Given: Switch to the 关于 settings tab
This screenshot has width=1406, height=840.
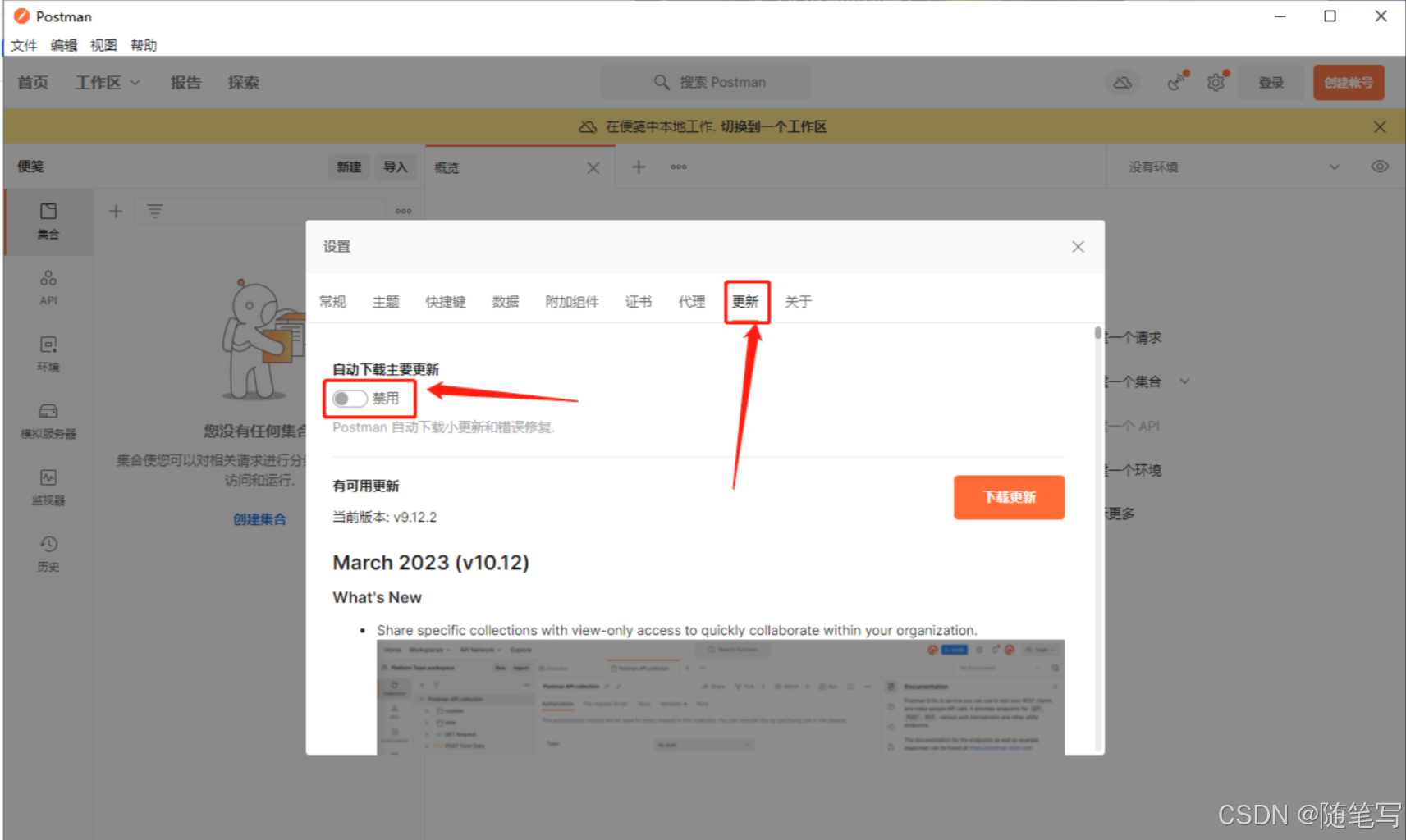Looking at the screenshot, I should coord(798,302).
